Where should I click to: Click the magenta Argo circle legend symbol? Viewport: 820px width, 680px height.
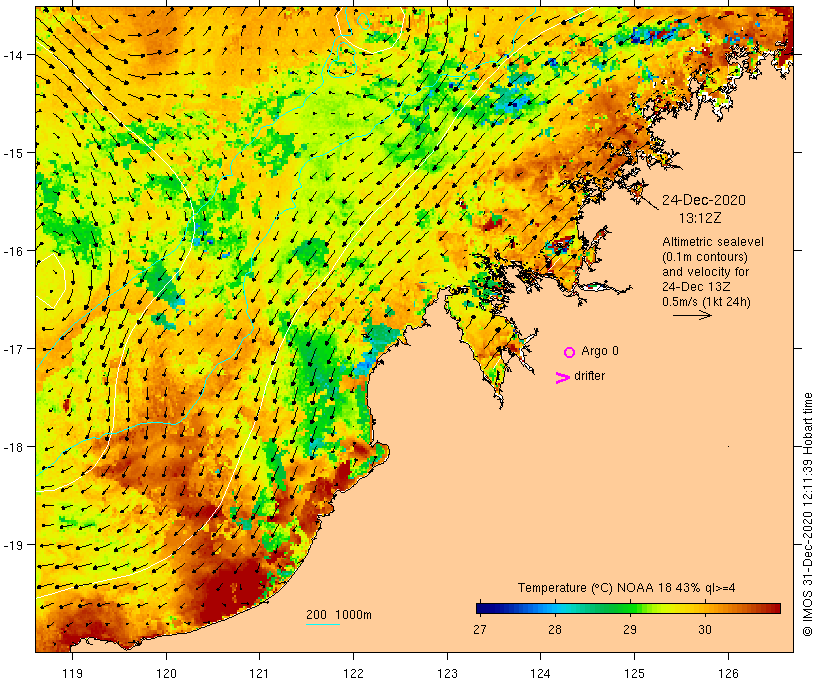point(570,353)
